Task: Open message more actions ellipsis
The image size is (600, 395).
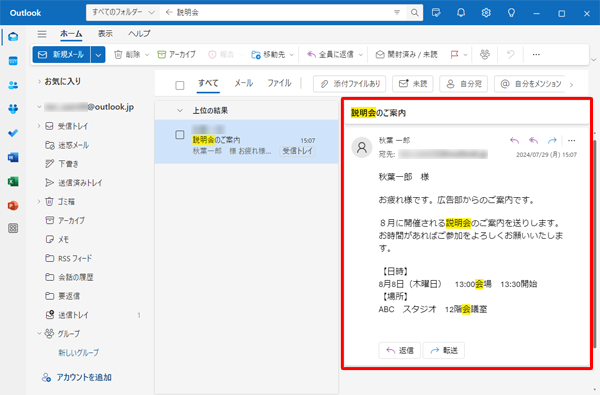Action: point(572,140)
